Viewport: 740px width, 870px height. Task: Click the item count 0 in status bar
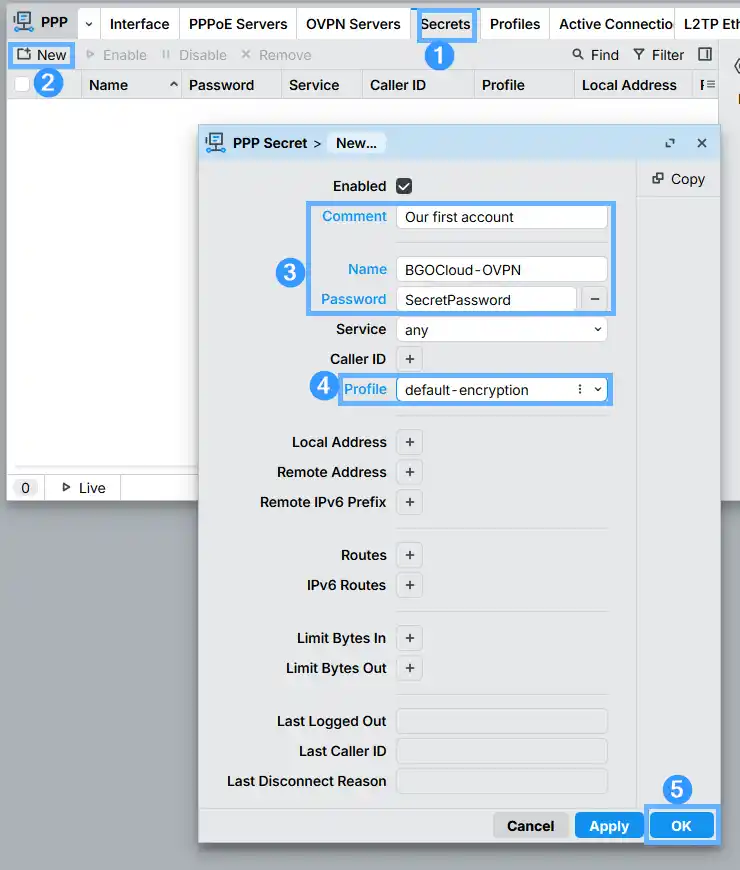[26, 488]
